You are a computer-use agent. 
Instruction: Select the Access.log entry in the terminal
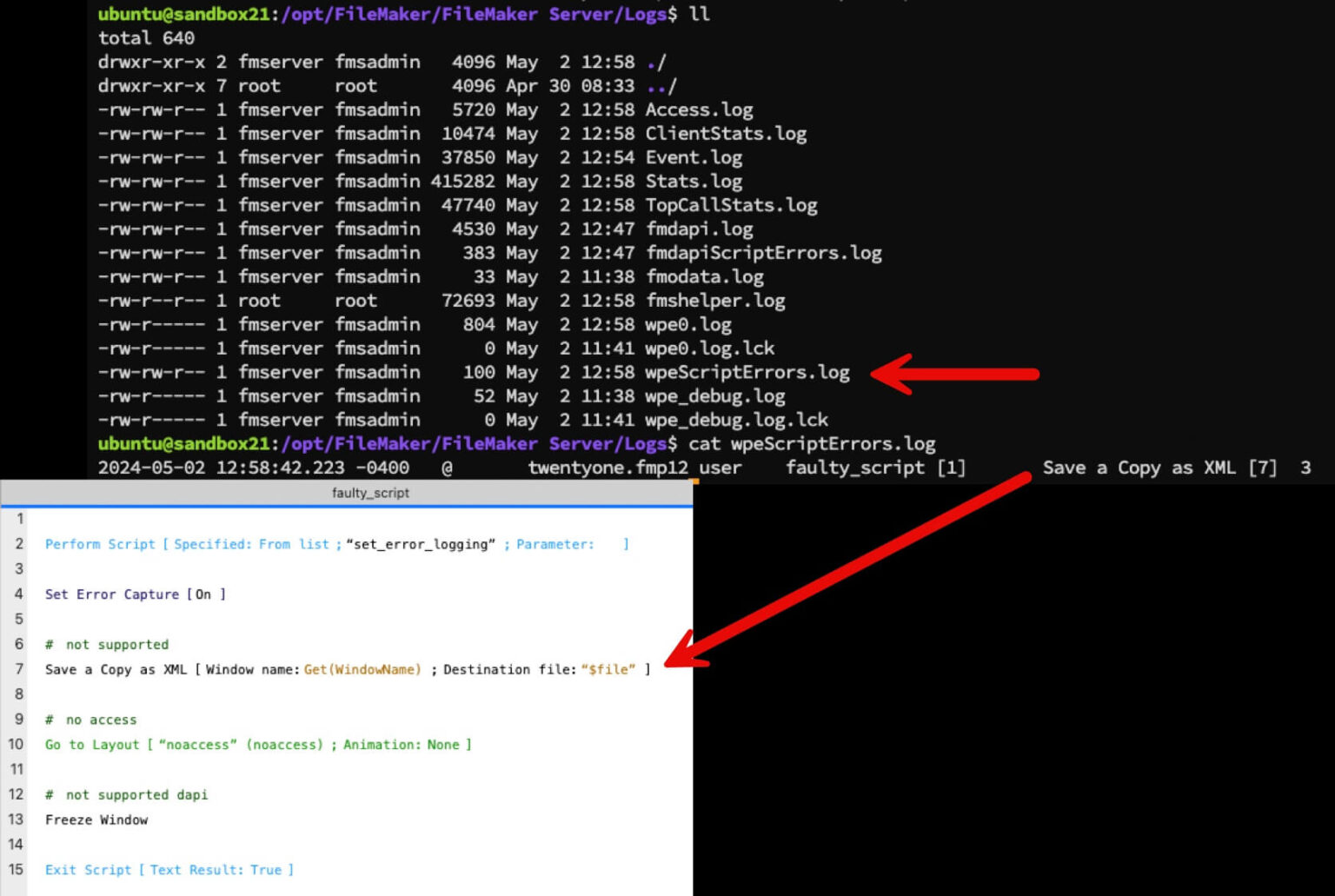[x=699, y=110]
